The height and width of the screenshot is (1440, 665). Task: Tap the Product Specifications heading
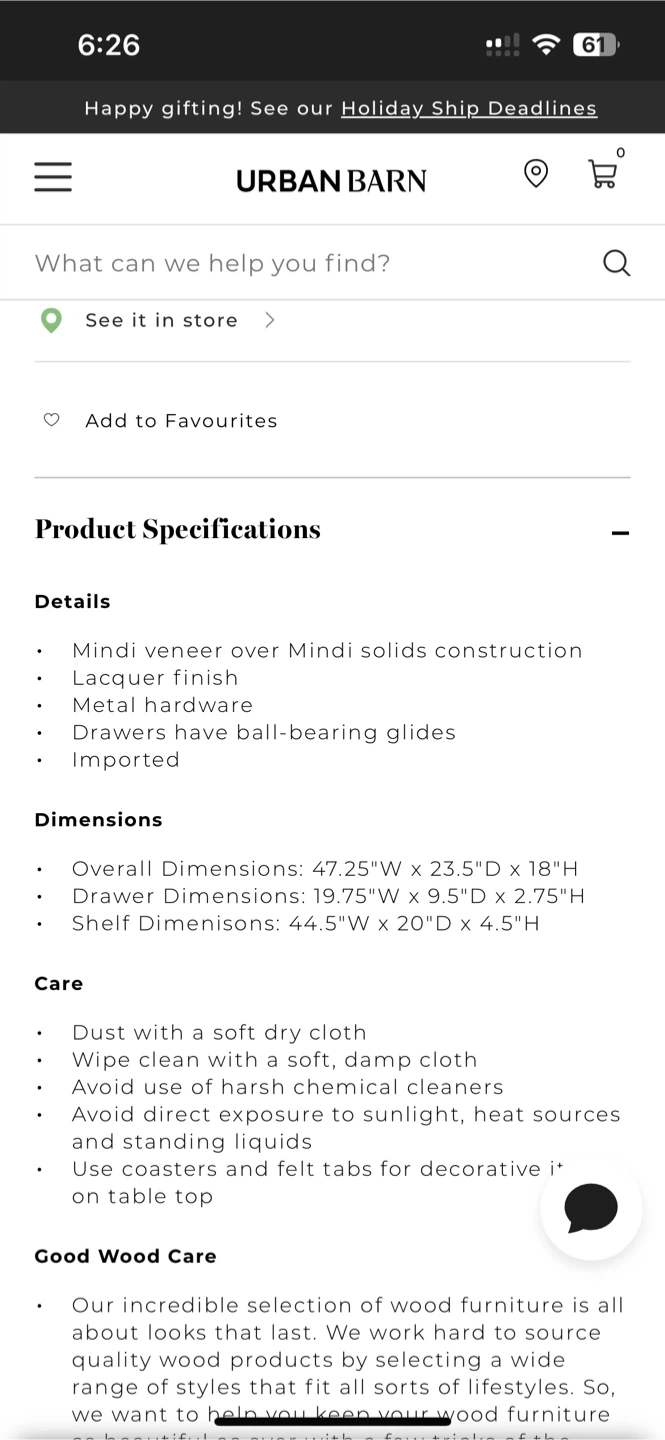178,529
